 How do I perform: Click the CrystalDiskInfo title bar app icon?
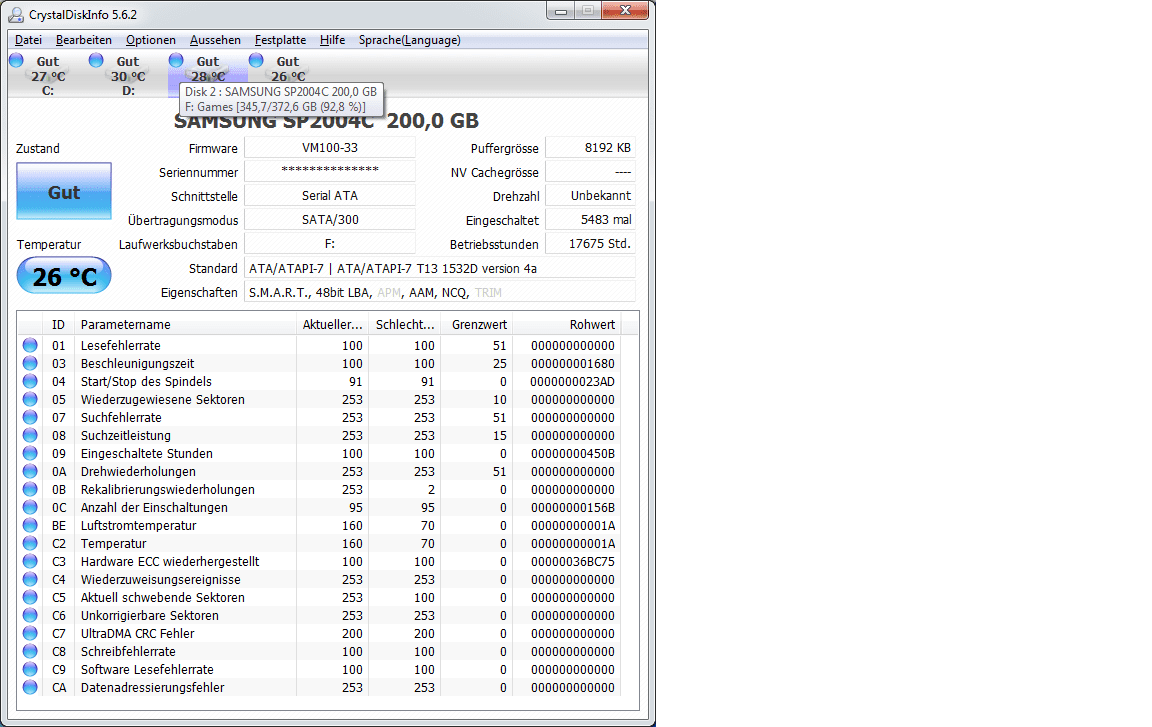pos(15,14)
